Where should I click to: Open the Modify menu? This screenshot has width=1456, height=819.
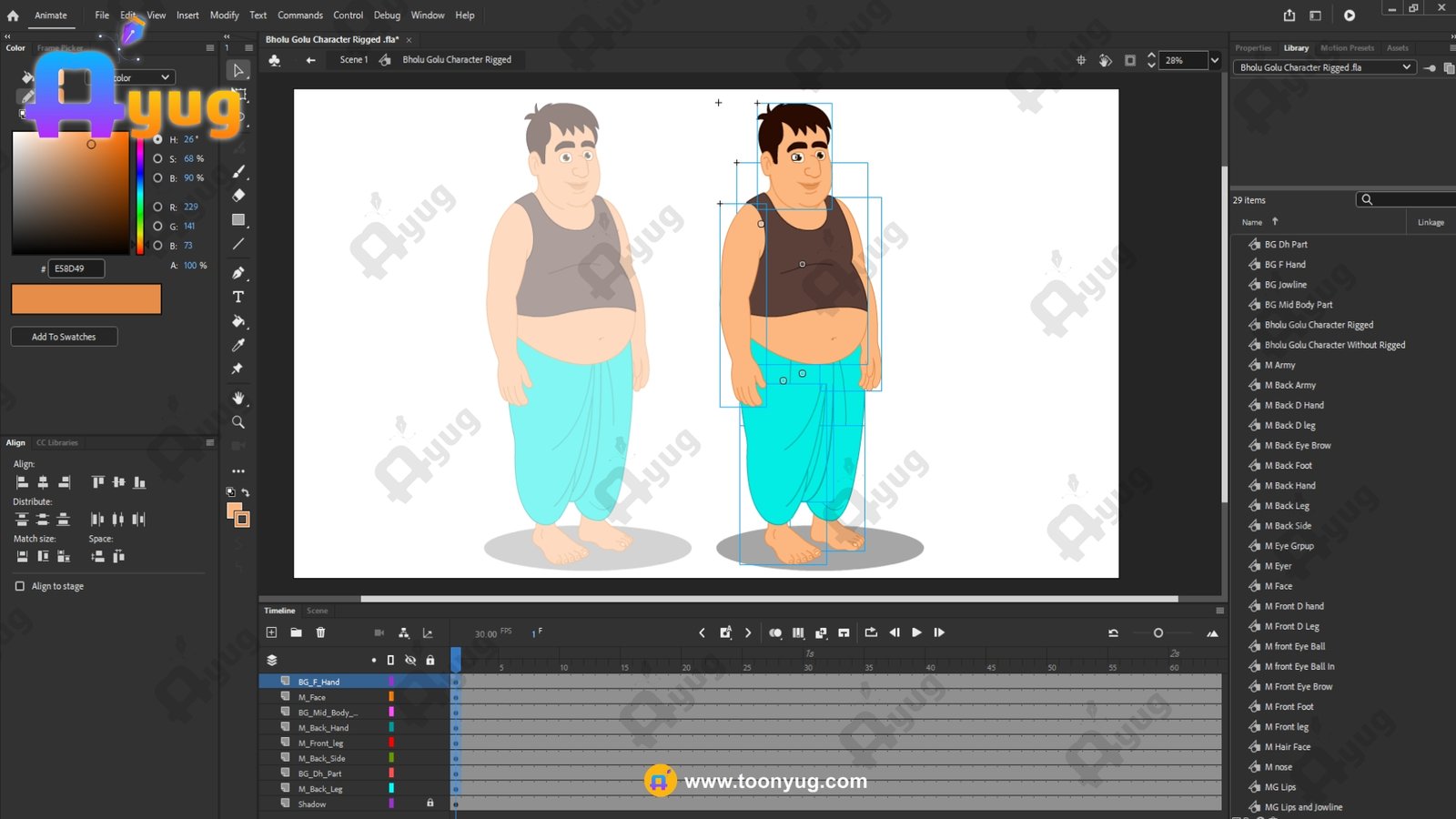click(224, 15)
